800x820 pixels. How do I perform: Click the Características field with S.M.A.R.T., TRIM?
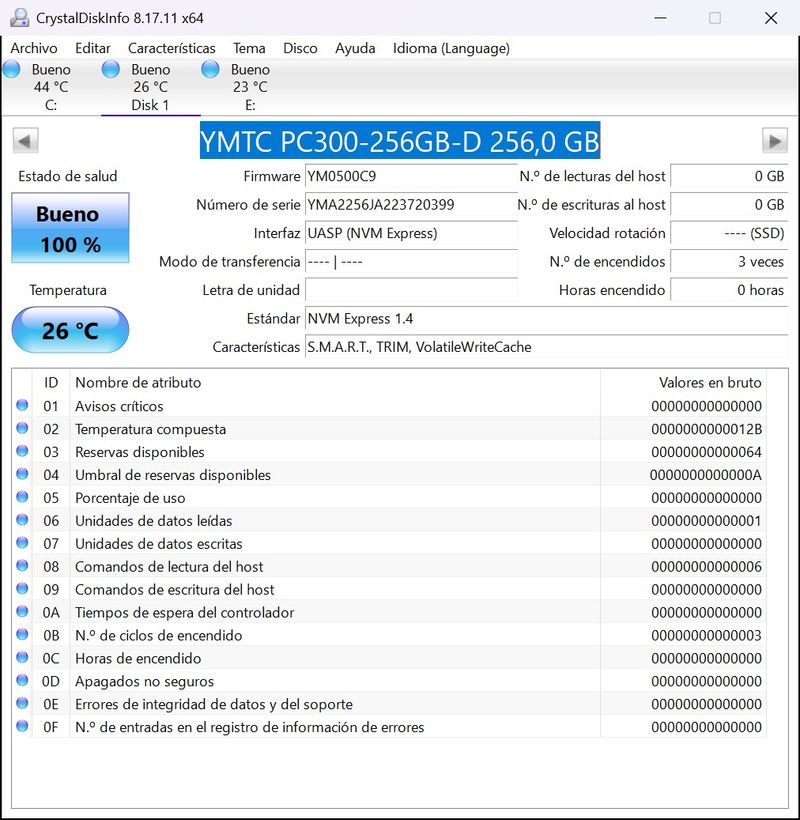click(x=546, y=347)
